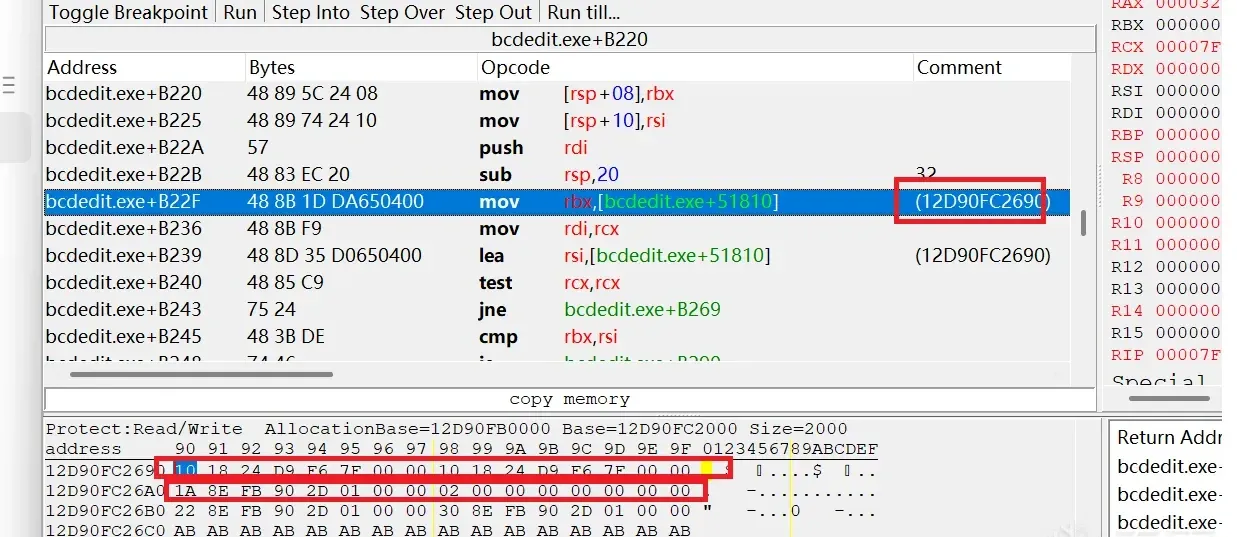1237x537 pixels.
Task: Click the RIP register value
Action: click(x=1186, y=355)
